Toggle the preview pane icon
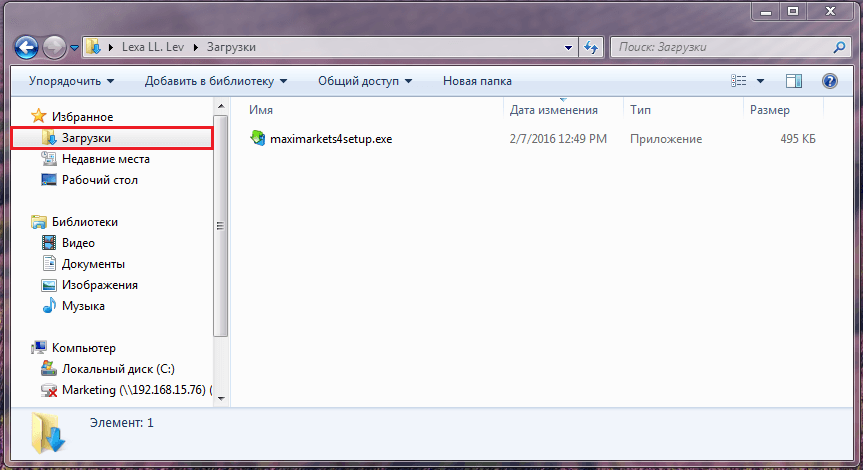 click(794, 81)
